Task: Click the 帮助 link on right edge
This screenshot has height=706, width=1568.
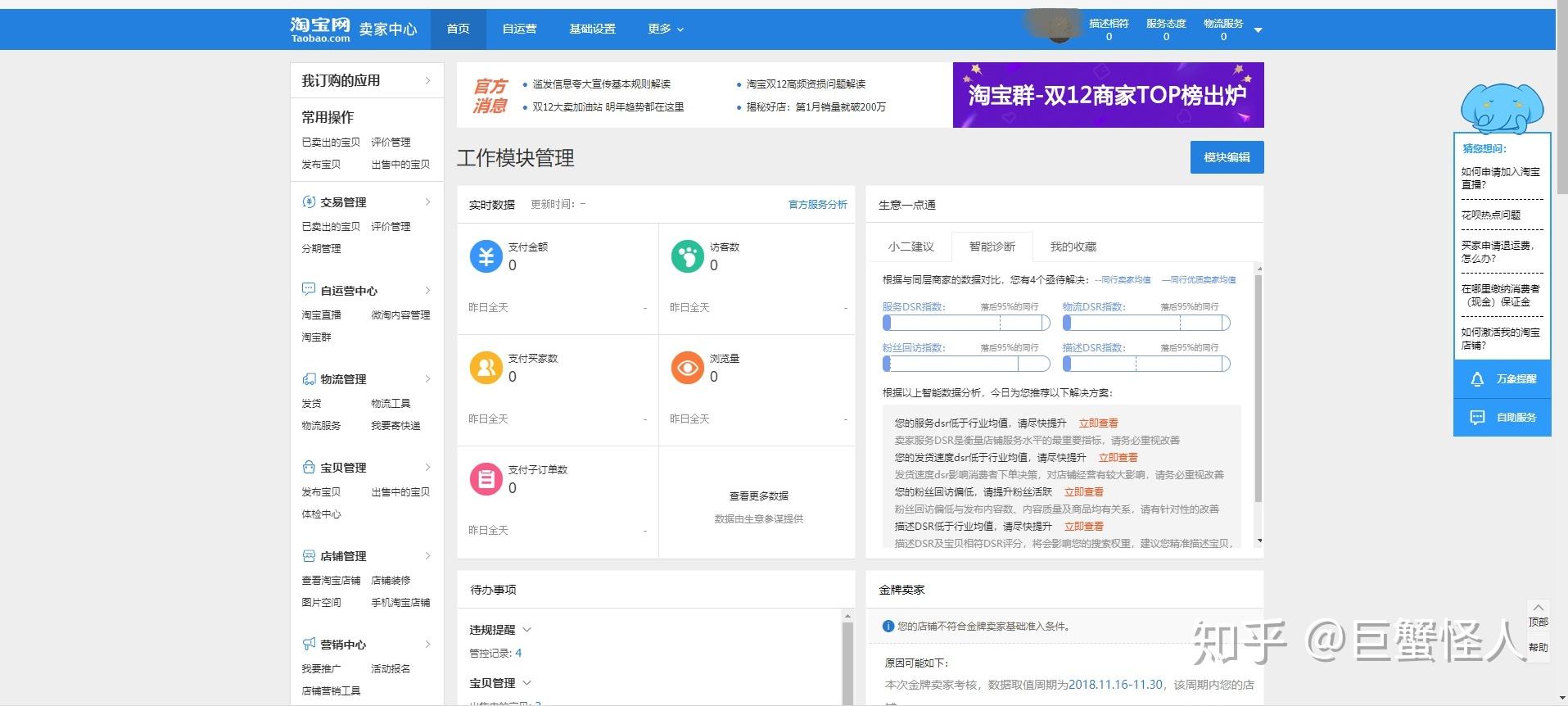Action: point(1539,647)
